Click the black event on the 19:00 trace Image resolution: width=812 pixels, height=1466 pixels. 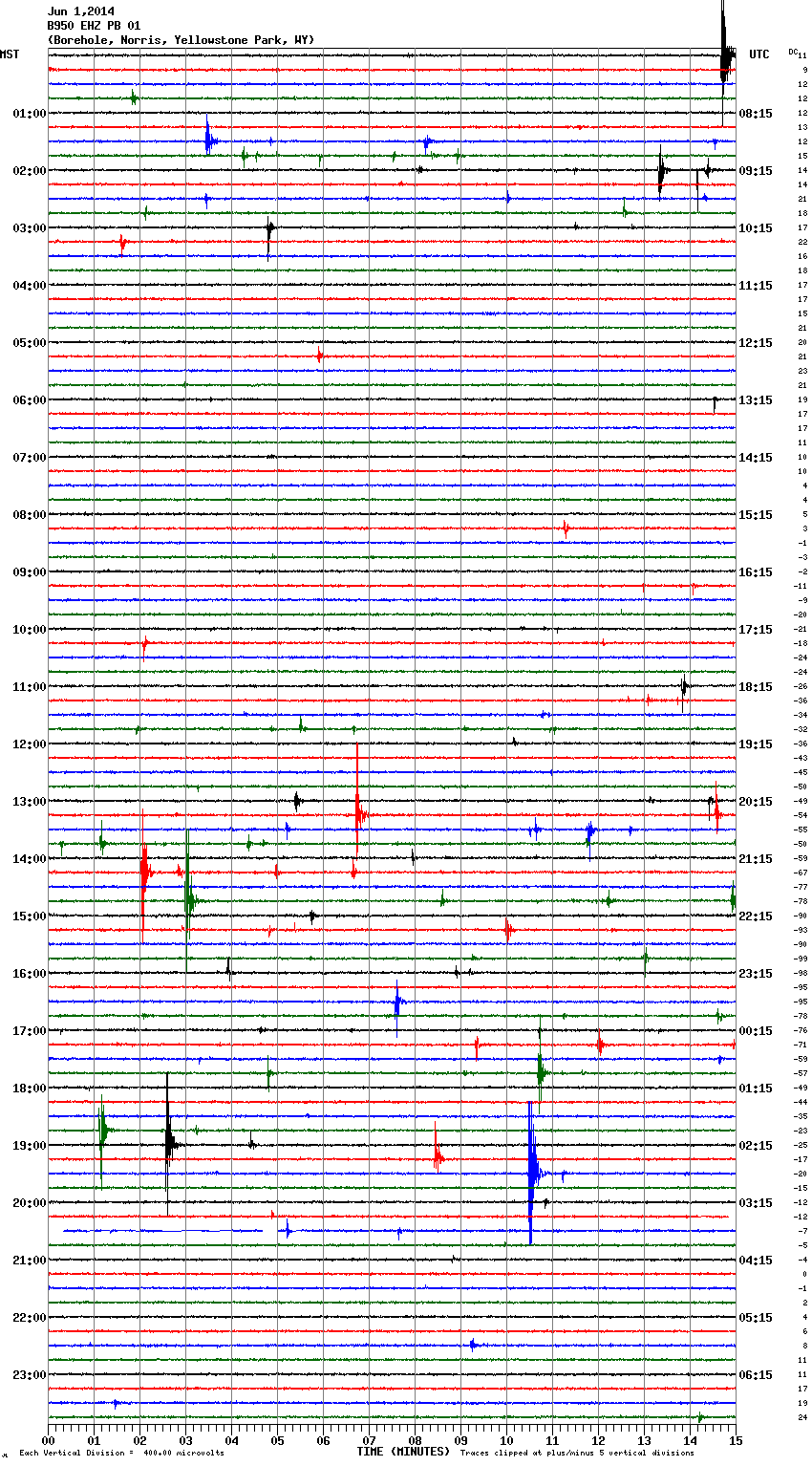click(169, 1142)
